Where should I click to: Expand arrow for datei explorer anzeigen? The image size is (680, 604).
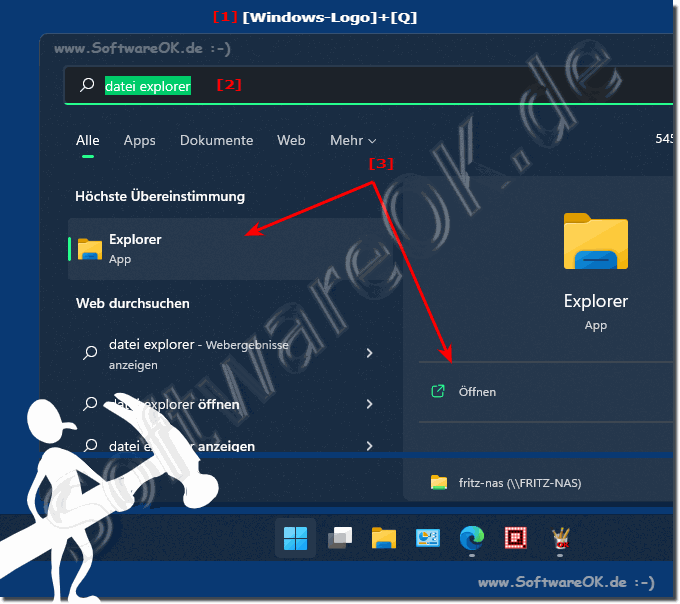pyautogui.click(x=369, y=446)
